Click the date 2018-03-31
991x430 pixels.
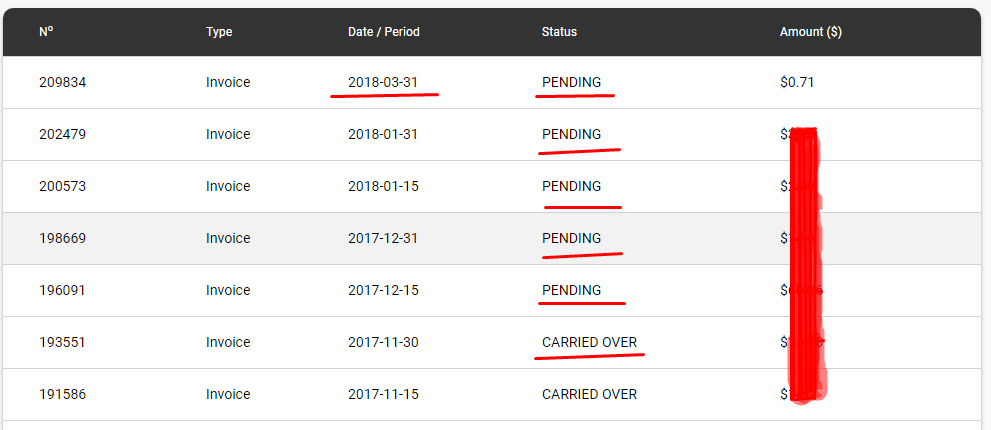383,82
